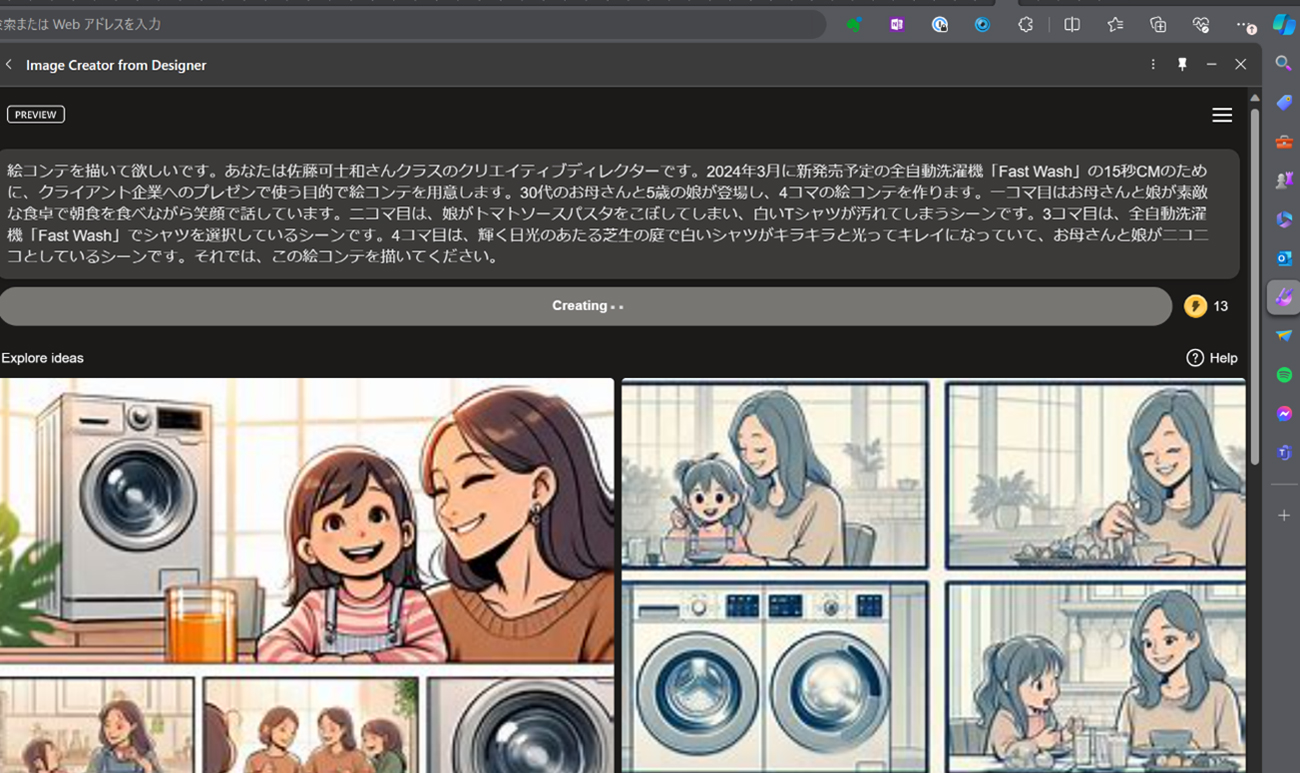Expand the hamburger menu next to PREVIEW

click(1221, 115)
